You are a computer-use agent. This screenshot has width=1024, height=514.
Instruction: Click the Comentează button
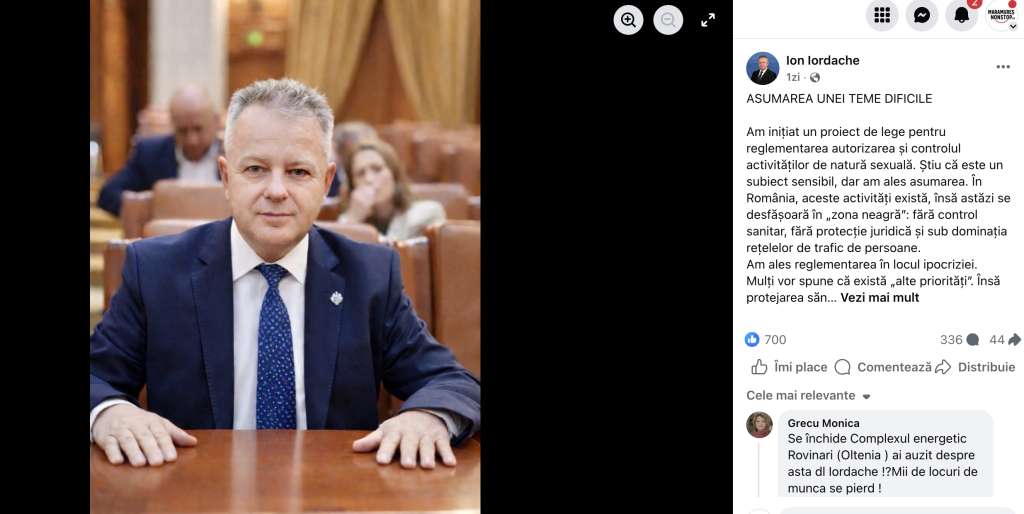[x=882, y=367]
